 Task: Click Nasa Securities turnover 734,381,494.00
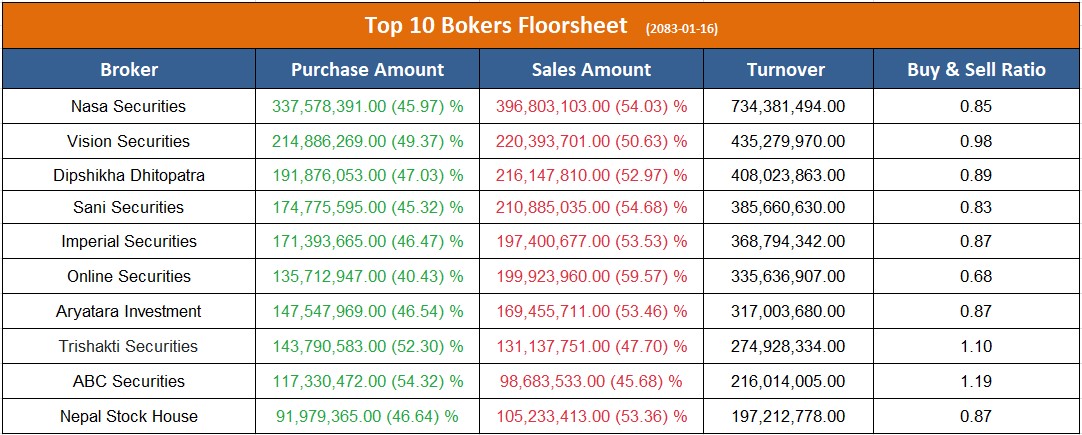click(x=787, y=106)
